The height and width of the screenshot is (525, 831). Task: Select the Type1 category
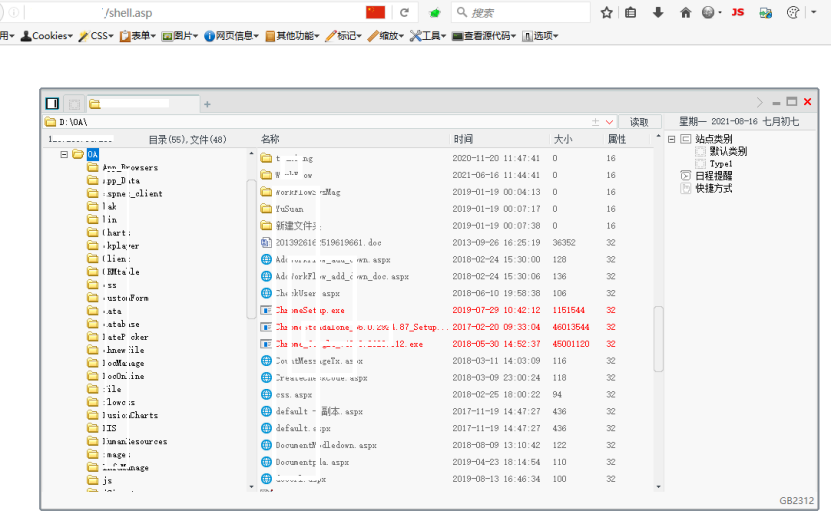tap(721, 164)
